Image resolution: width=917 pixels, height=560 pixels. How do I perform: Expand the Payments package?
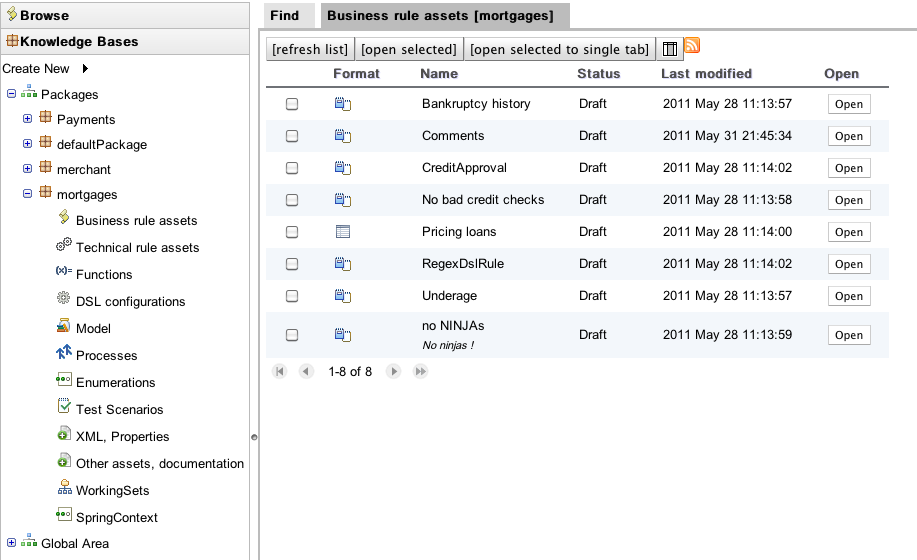click(x=28, y=119)
